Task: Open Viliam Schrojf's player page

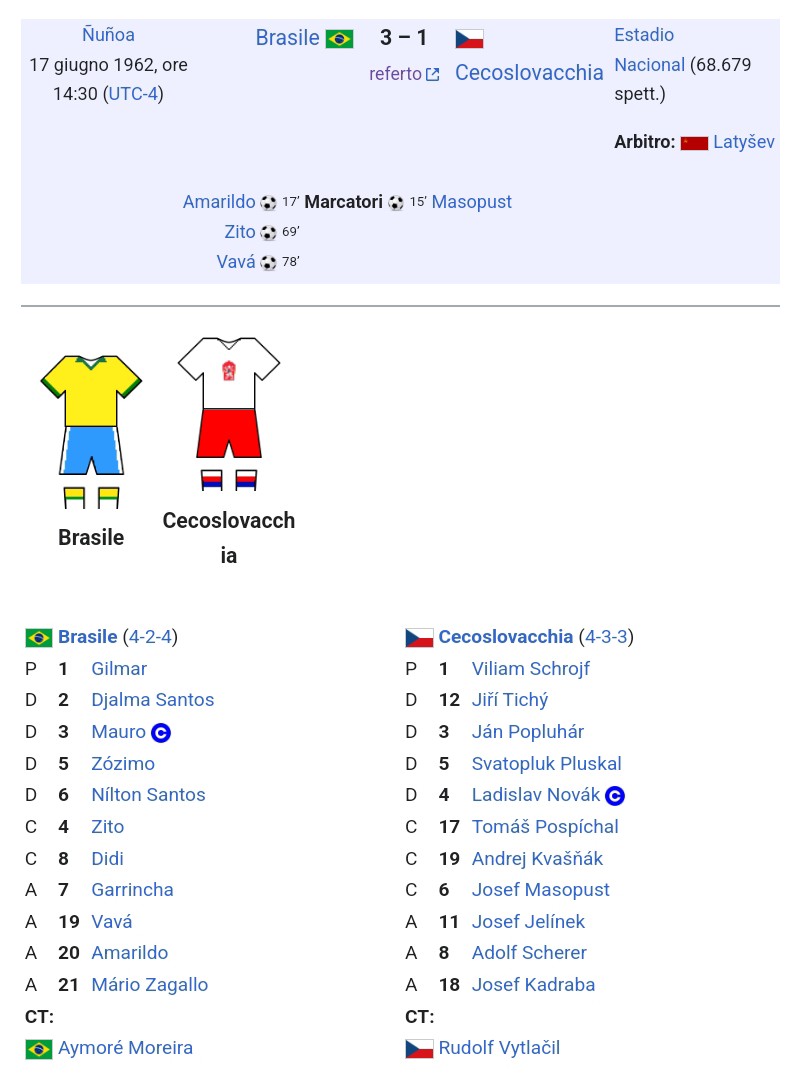Action: pyautogui.click(x=530, y=669)
